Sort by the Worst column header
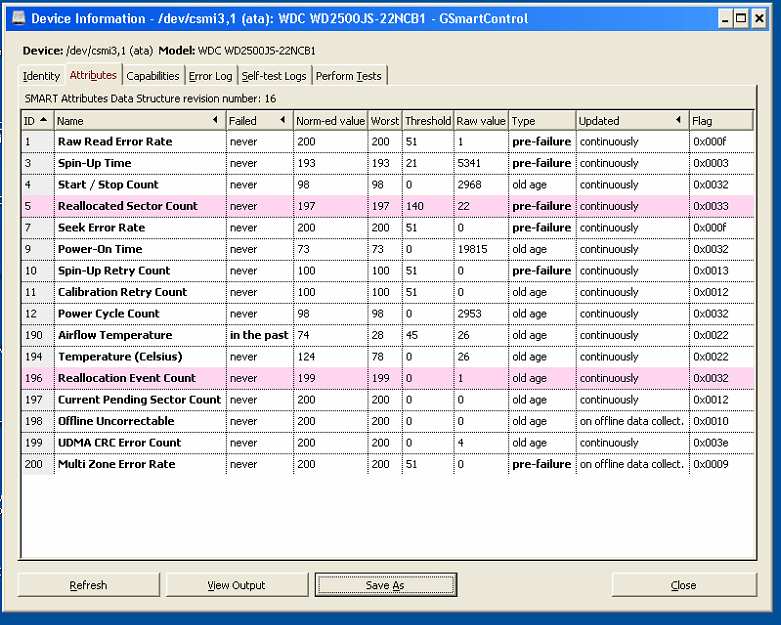This screenshot has width=781, height=625. [385, 121]
